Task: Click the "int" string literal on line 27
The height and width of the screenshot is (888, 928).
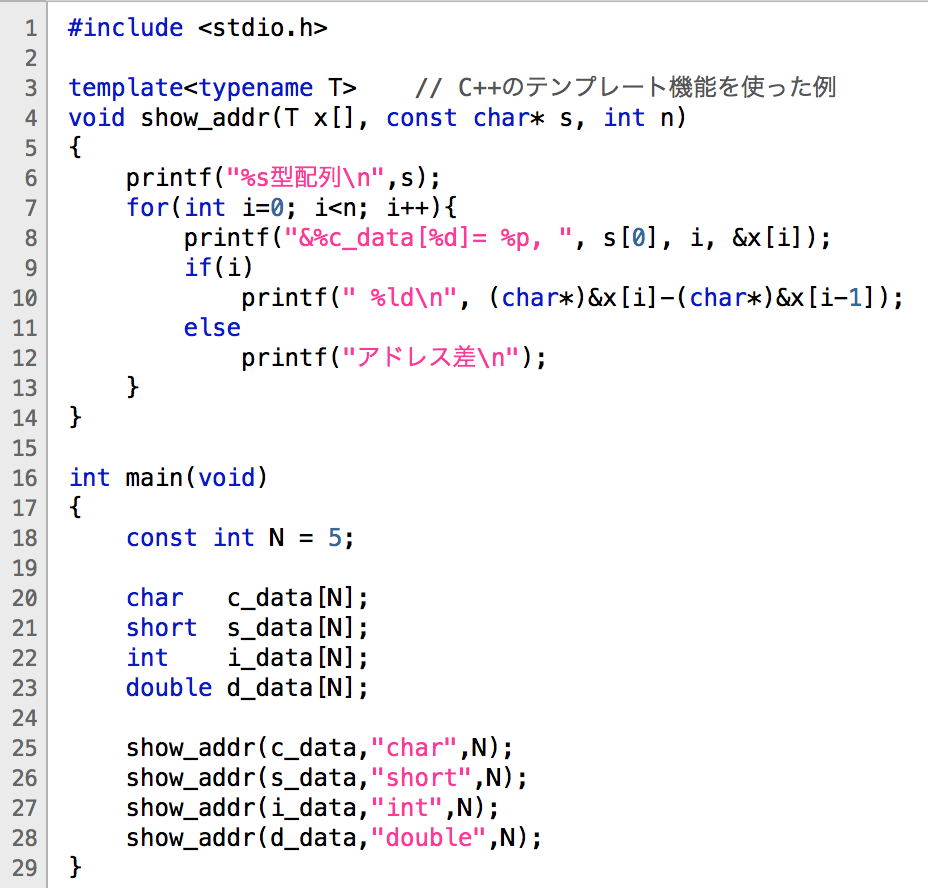Action: point(407,808)
